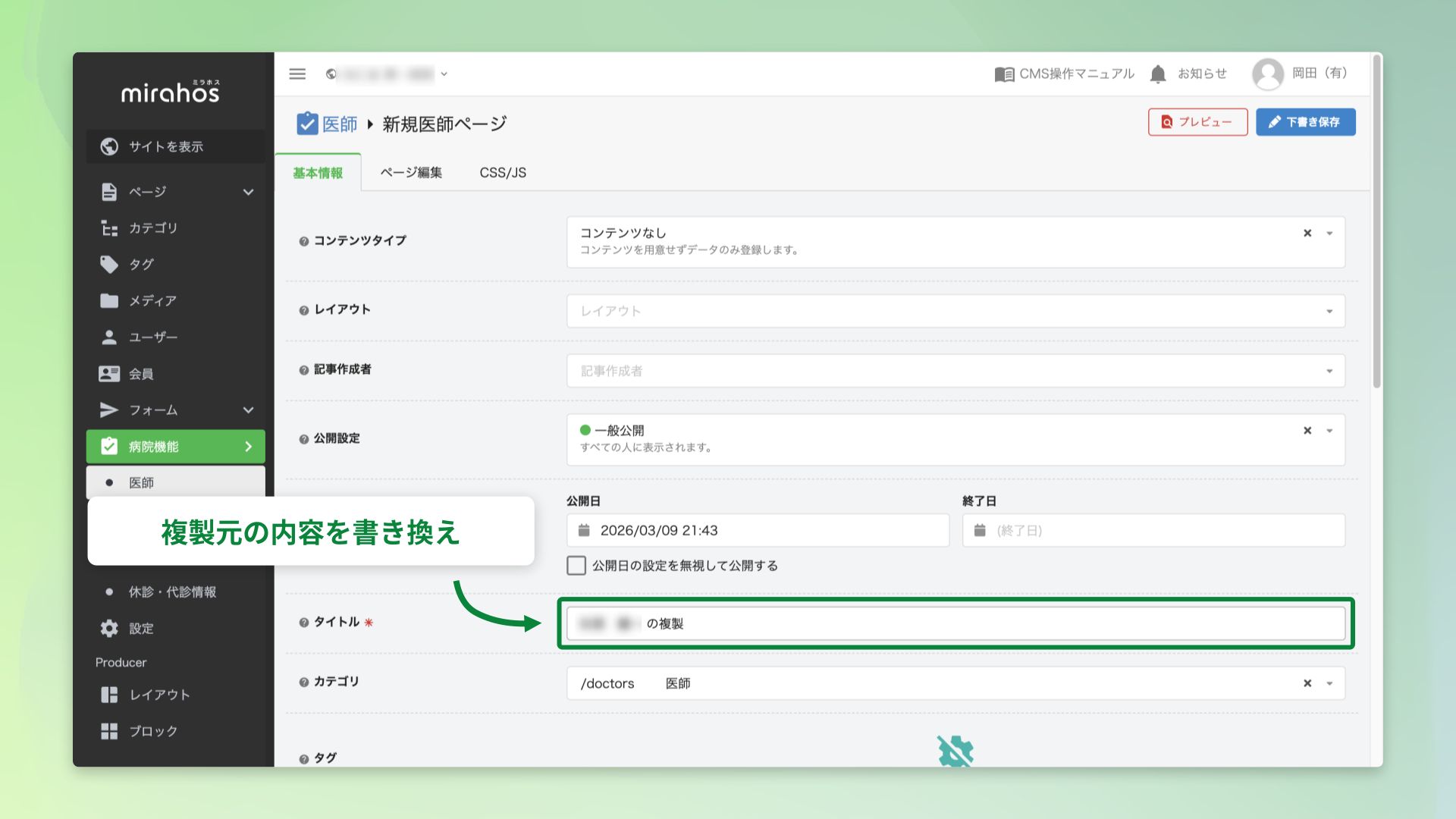
Task: Click help icon next to タグ field label
Action: pos(304,759)
